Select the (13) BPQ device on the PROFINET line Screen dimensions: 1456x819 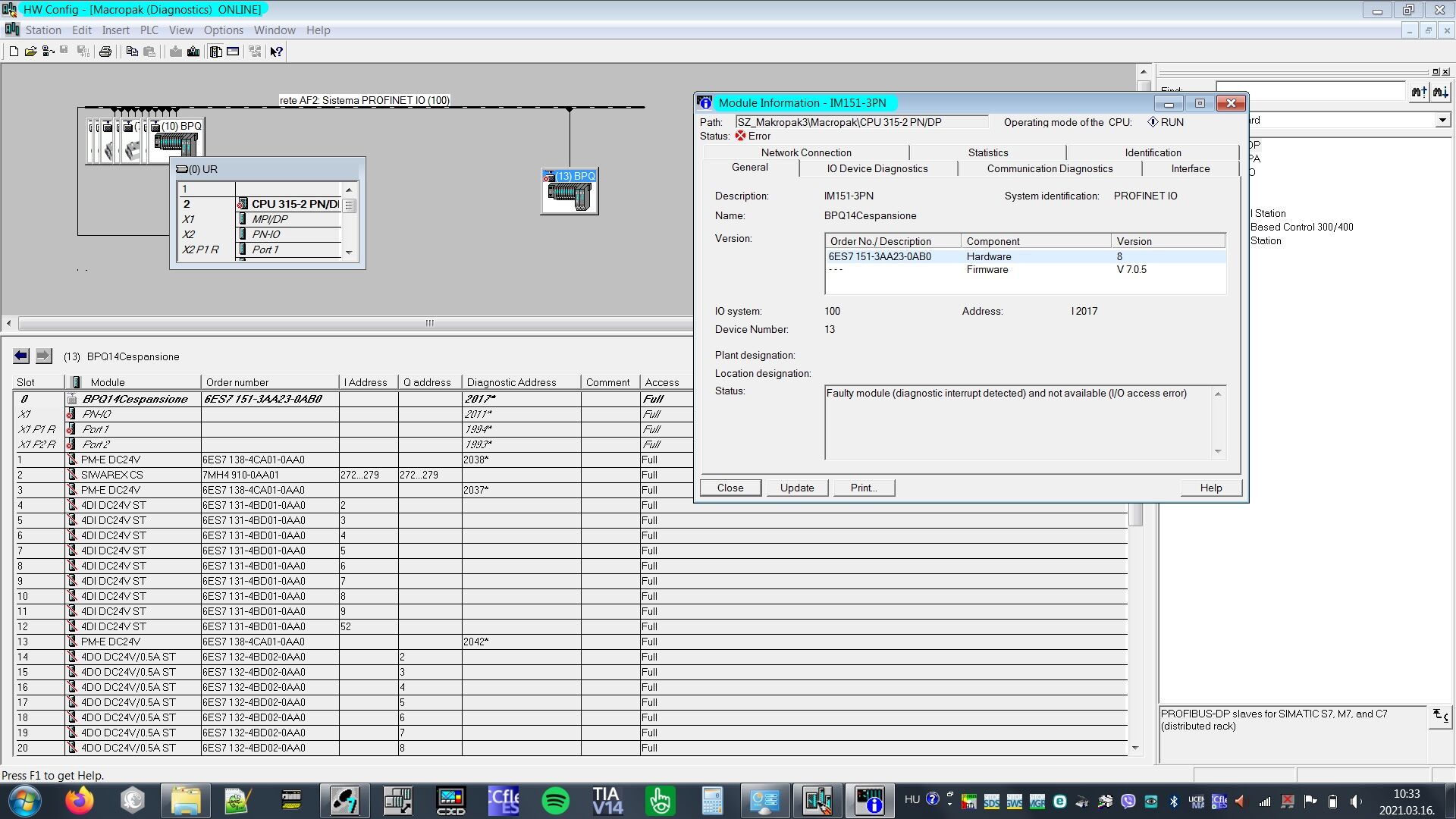570,191
